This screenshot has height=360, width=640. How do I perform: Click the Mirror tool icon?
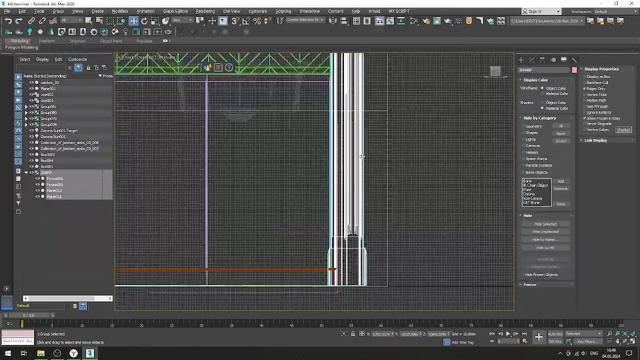[333, 21]
